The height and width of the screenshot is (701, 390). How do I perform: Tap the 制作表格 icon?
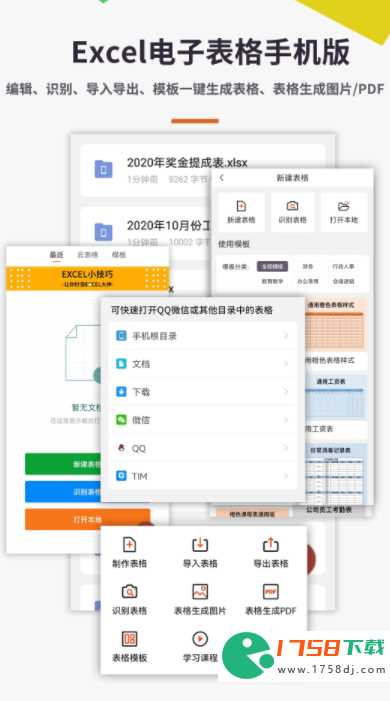coord(129,545)
